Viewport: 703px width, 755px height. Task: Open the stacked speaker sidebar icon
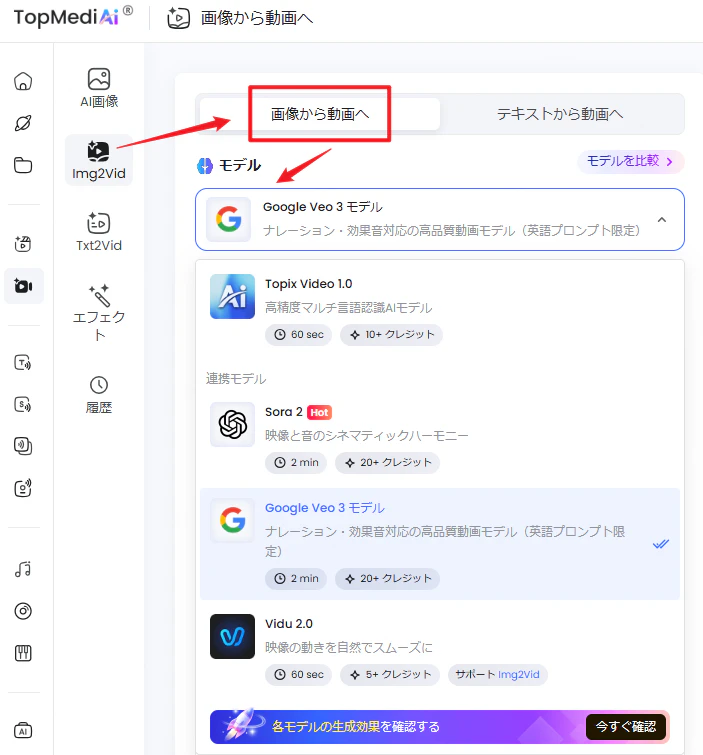click(x=23, y=446)
